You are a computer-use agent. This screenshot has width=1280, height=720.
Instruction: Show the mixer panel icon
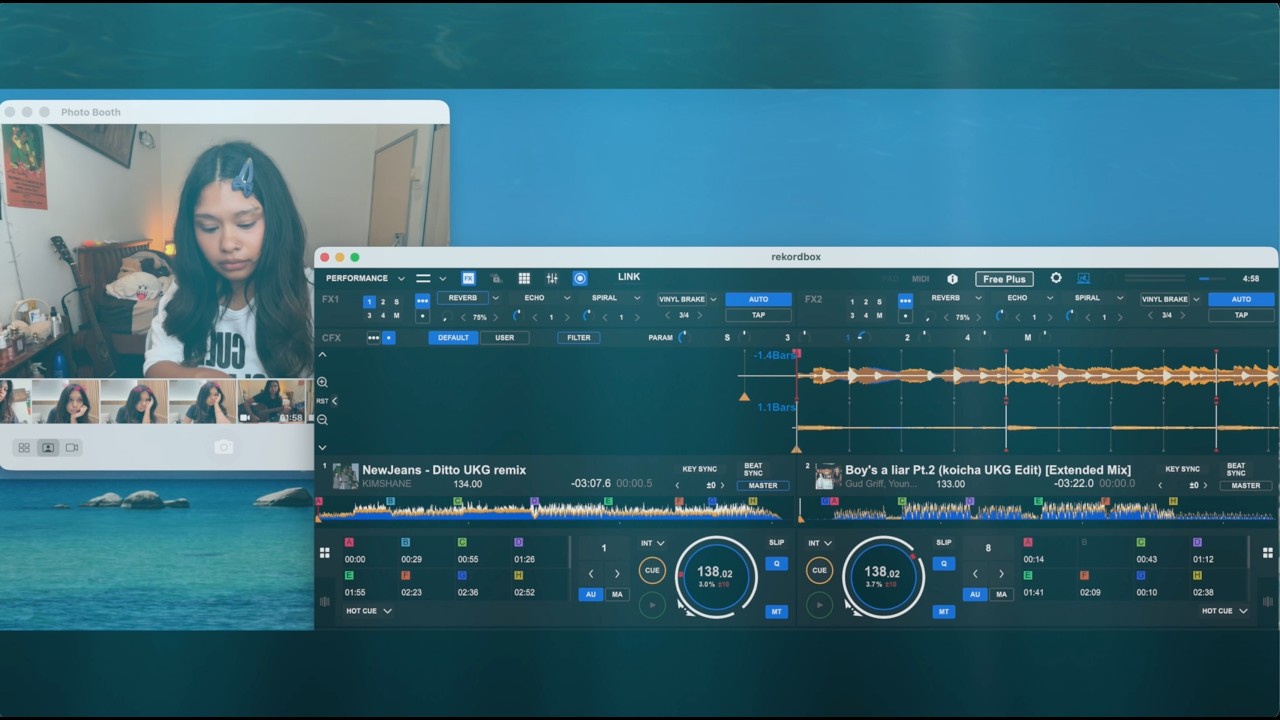(552, 278)
